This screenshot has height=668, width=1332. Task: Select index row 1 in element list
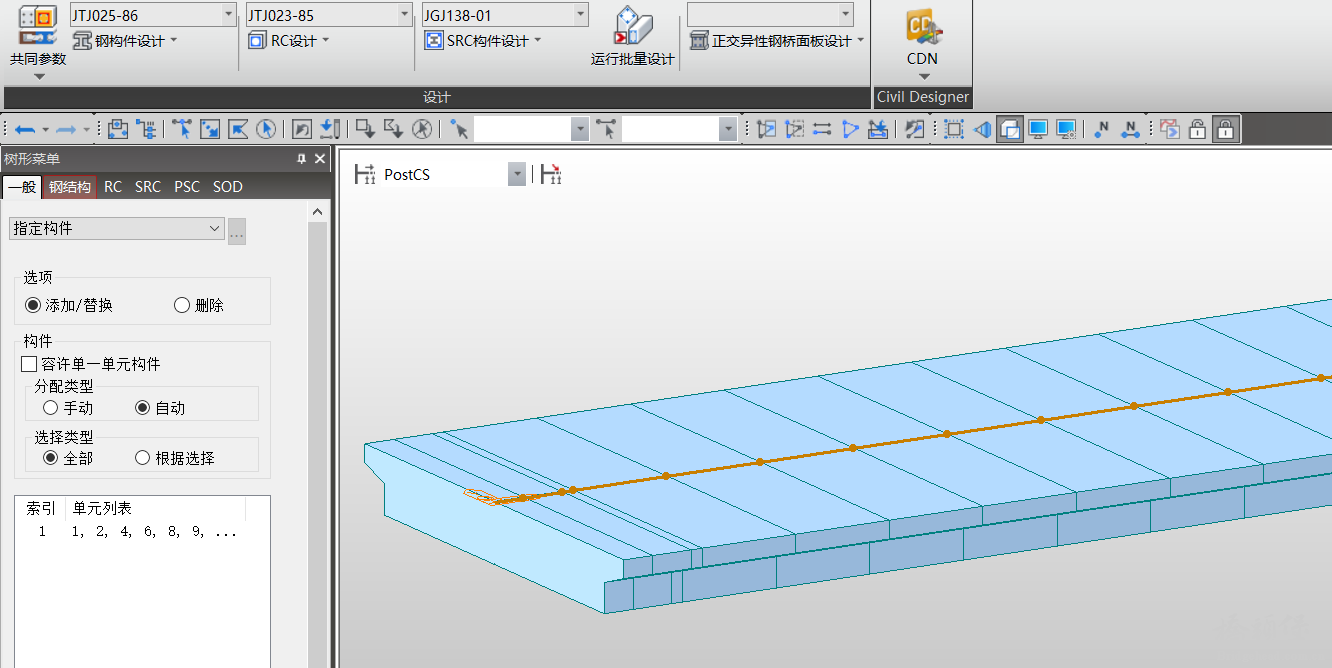(x=142, y=532)
